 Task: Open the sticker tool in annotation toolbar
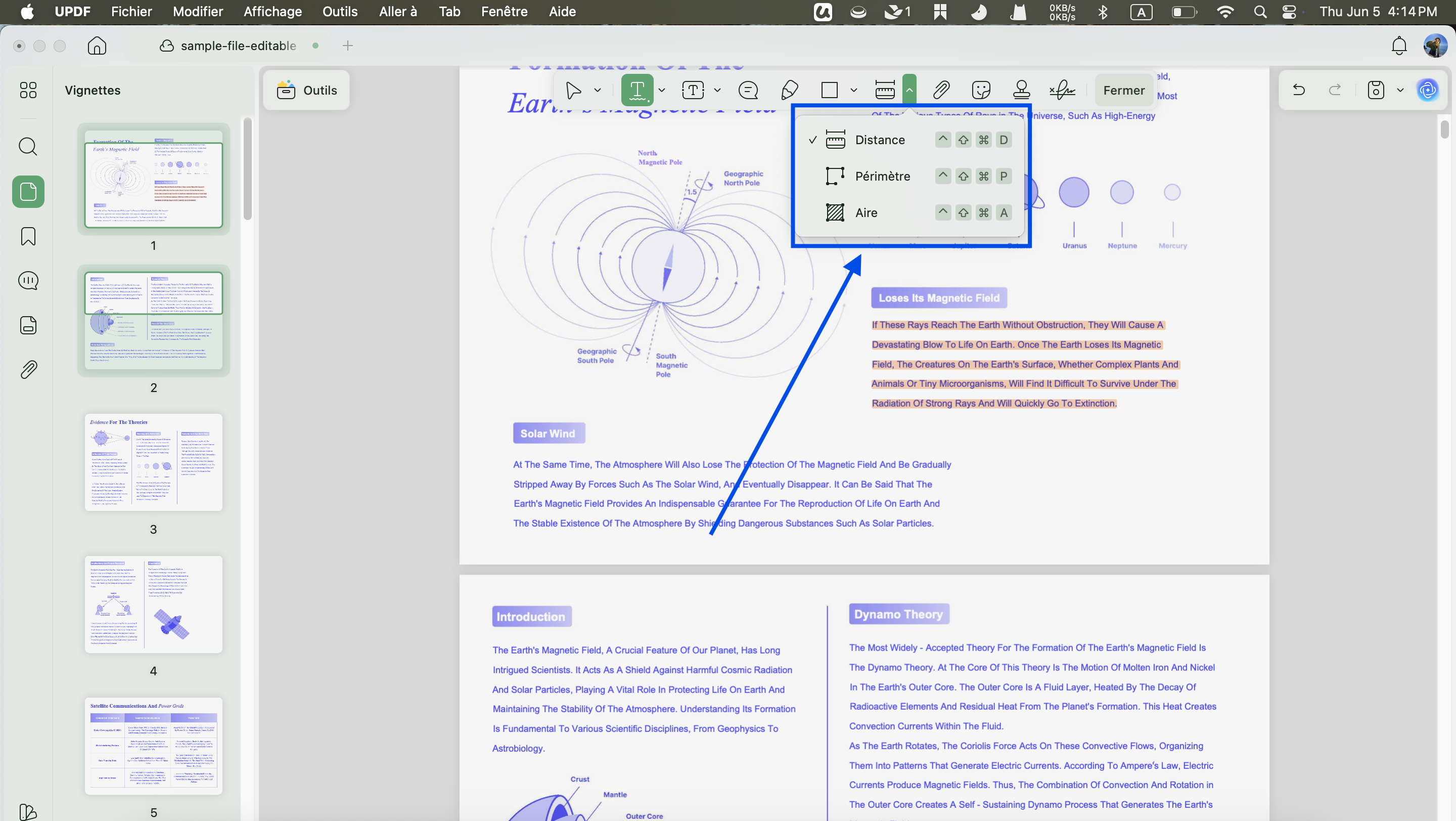point(981,90)
